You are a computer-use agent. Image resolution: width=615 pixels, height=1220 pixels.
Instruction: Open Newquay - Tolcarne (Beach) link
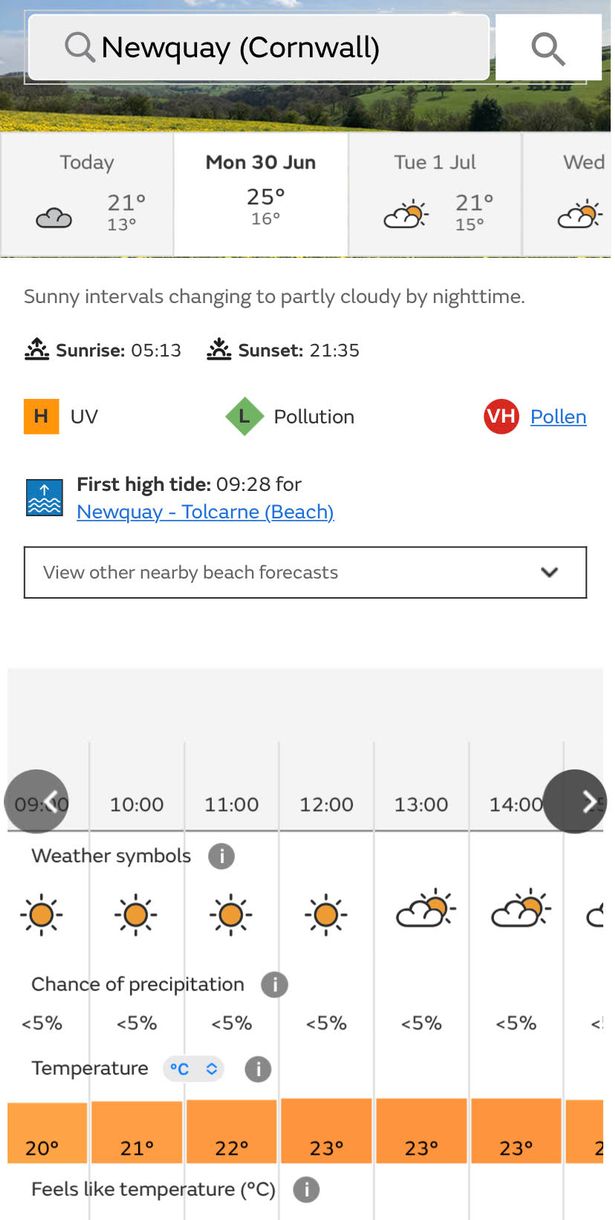click(205, 512)
